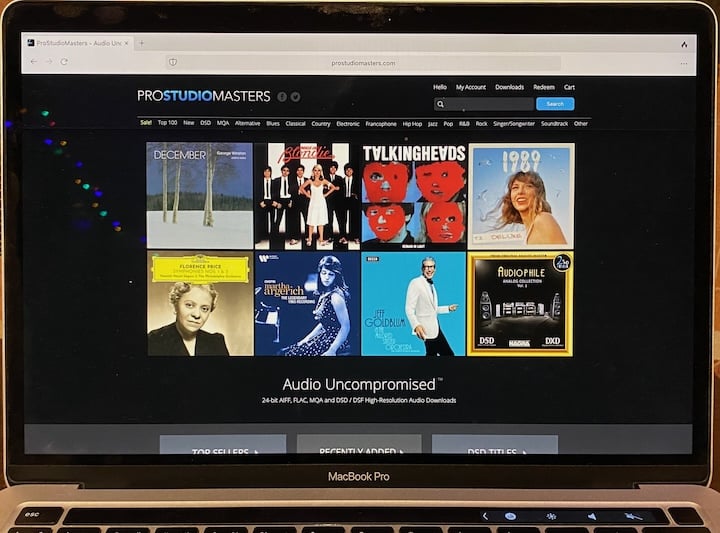Click the ProStudioMasters logo

(204, 96)
